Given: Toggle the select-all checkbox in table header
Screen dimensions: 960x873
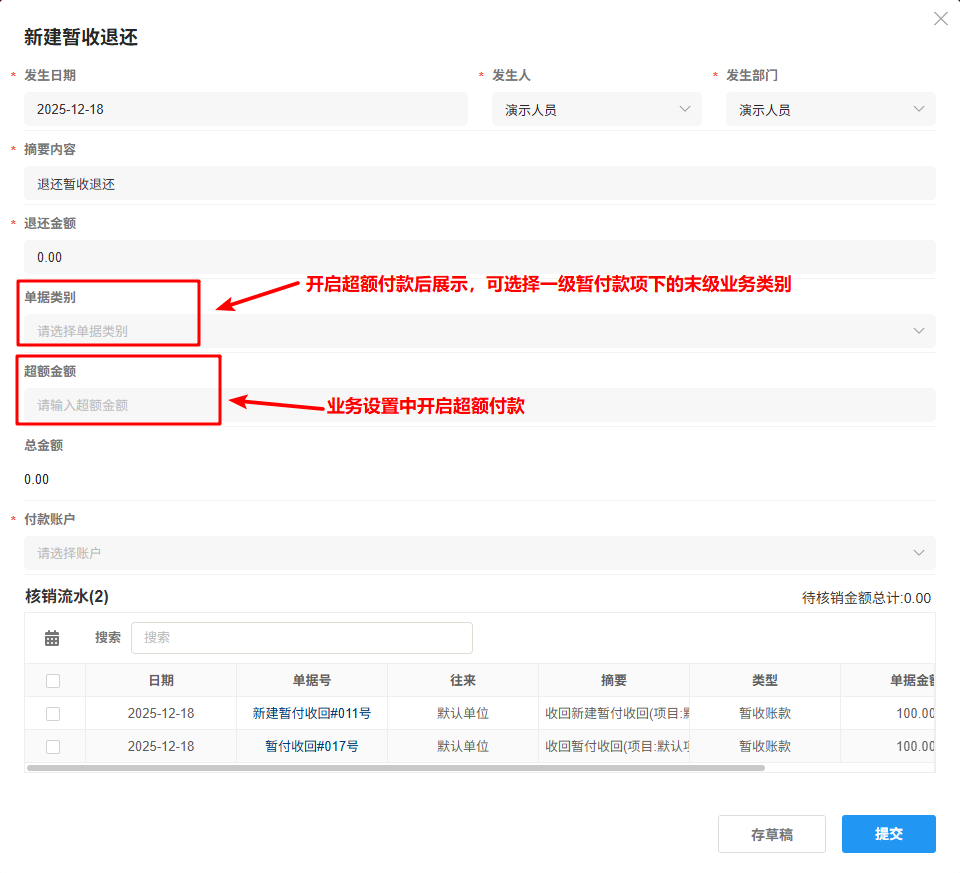Looking at the screenshot, I should click(x=55, y=679).
